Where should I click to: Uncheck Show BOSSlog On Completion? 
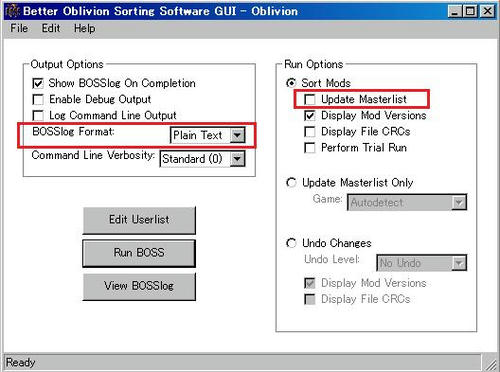coord(38,83)
